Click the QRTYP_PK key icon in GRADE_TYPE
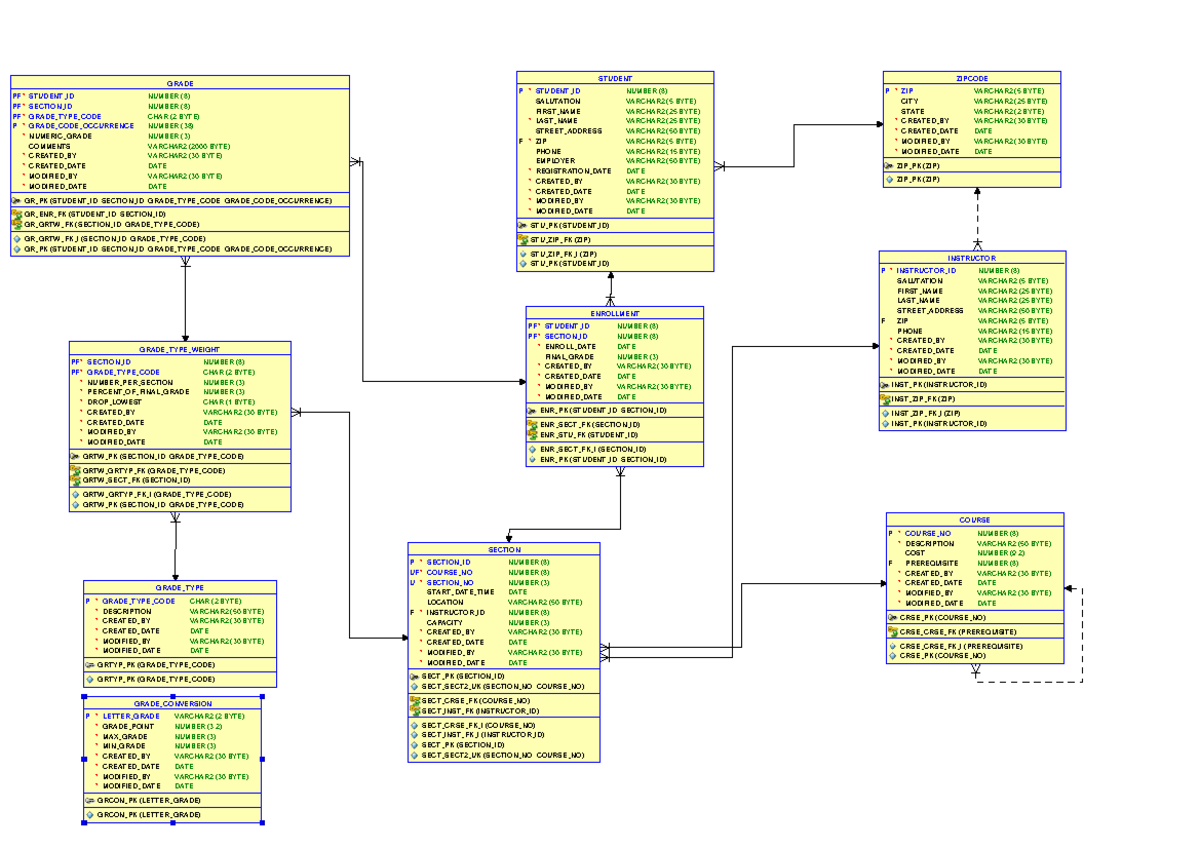 [88, 664]
